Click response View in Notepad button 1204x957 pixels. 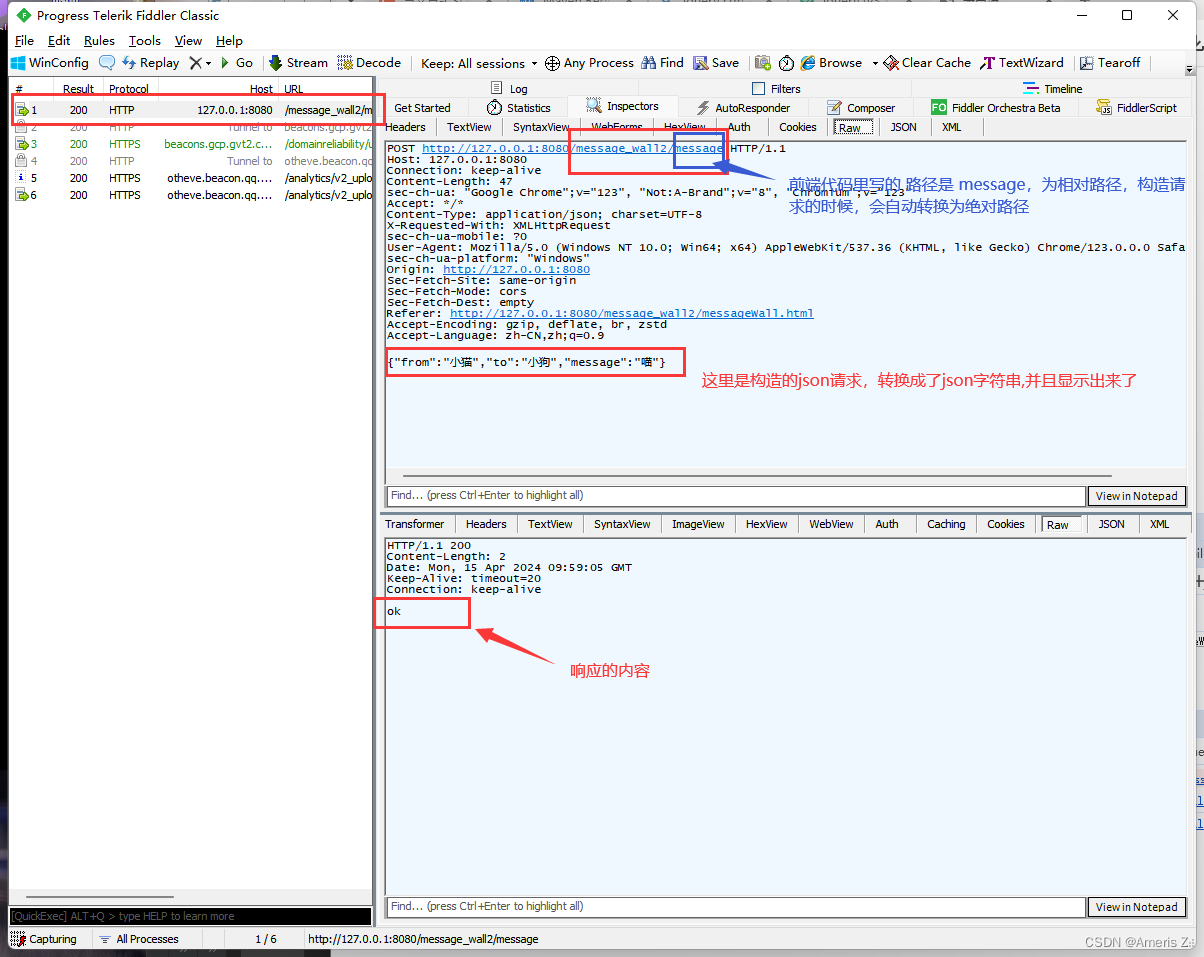coord(1136,907)
